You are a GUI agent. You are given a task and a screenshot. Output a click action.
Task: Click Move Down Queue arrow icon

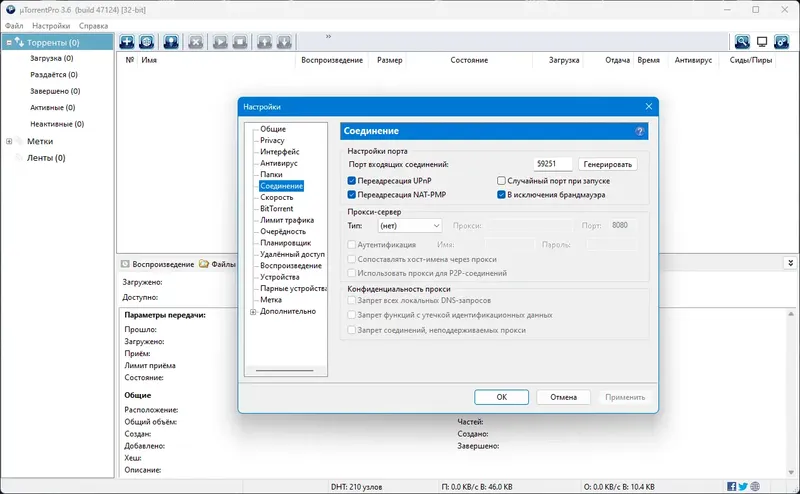284,42
